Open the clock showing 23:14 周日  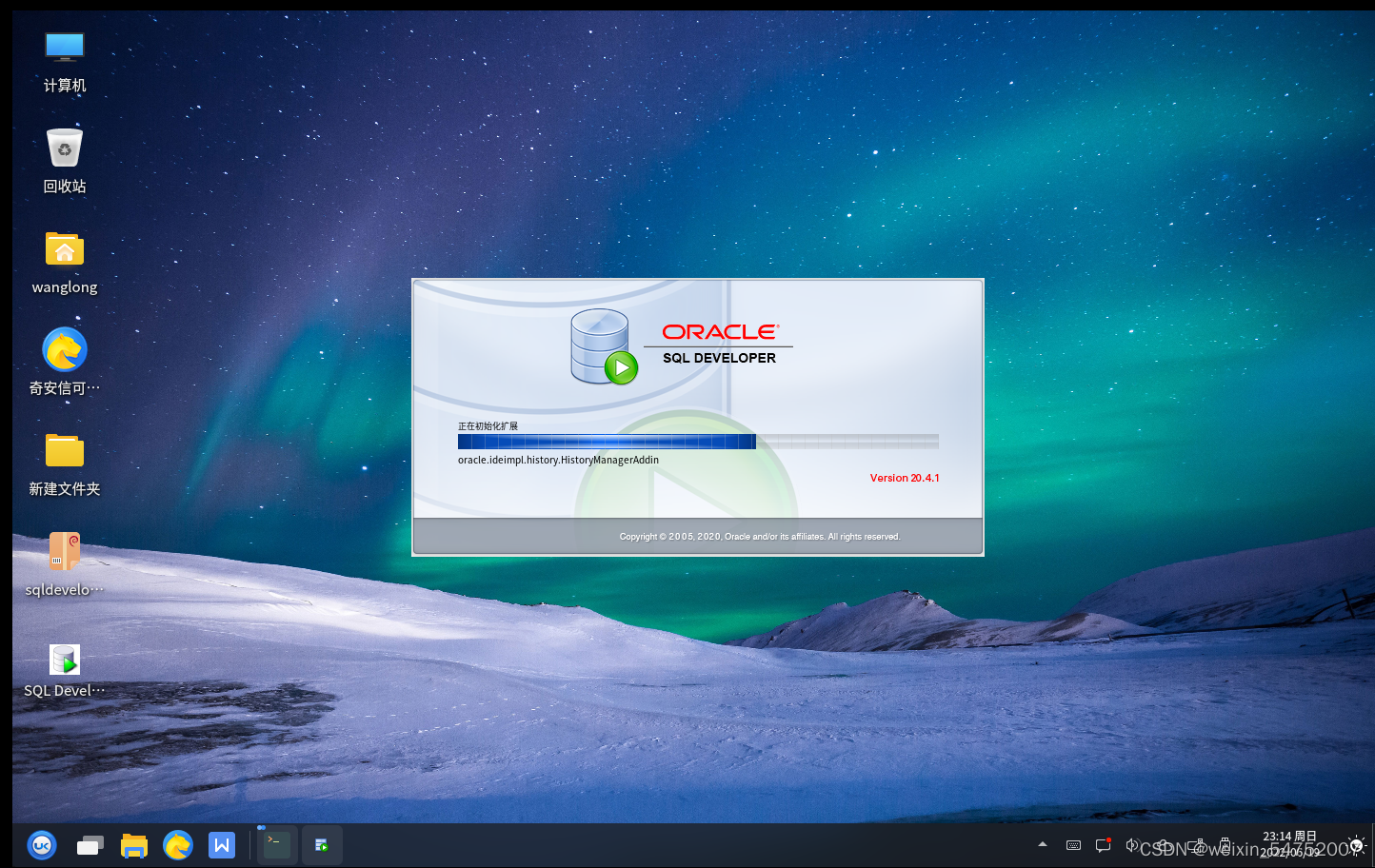[1289, 844]
